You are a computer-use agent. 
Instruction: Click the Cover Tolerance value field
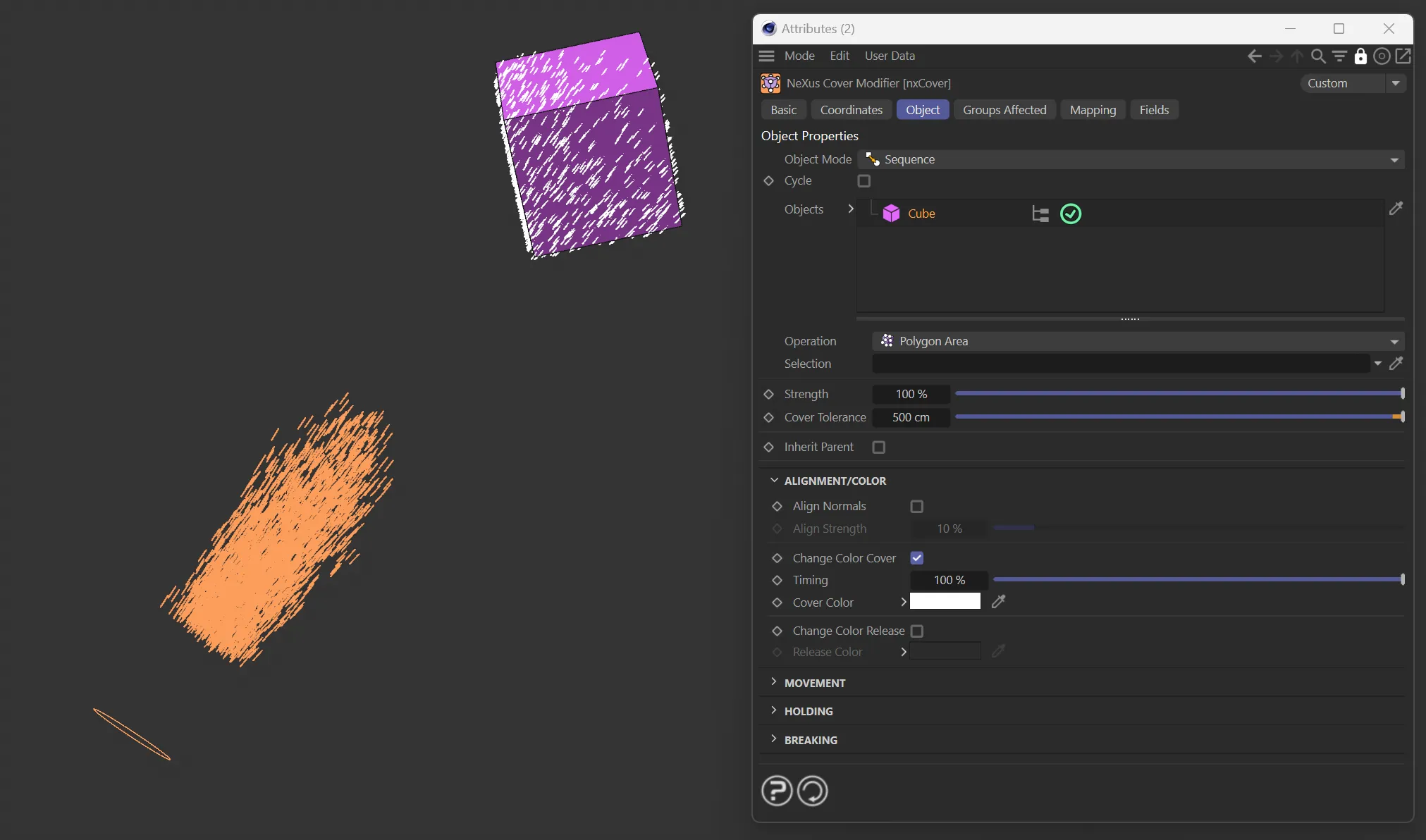tap(911, 417)
